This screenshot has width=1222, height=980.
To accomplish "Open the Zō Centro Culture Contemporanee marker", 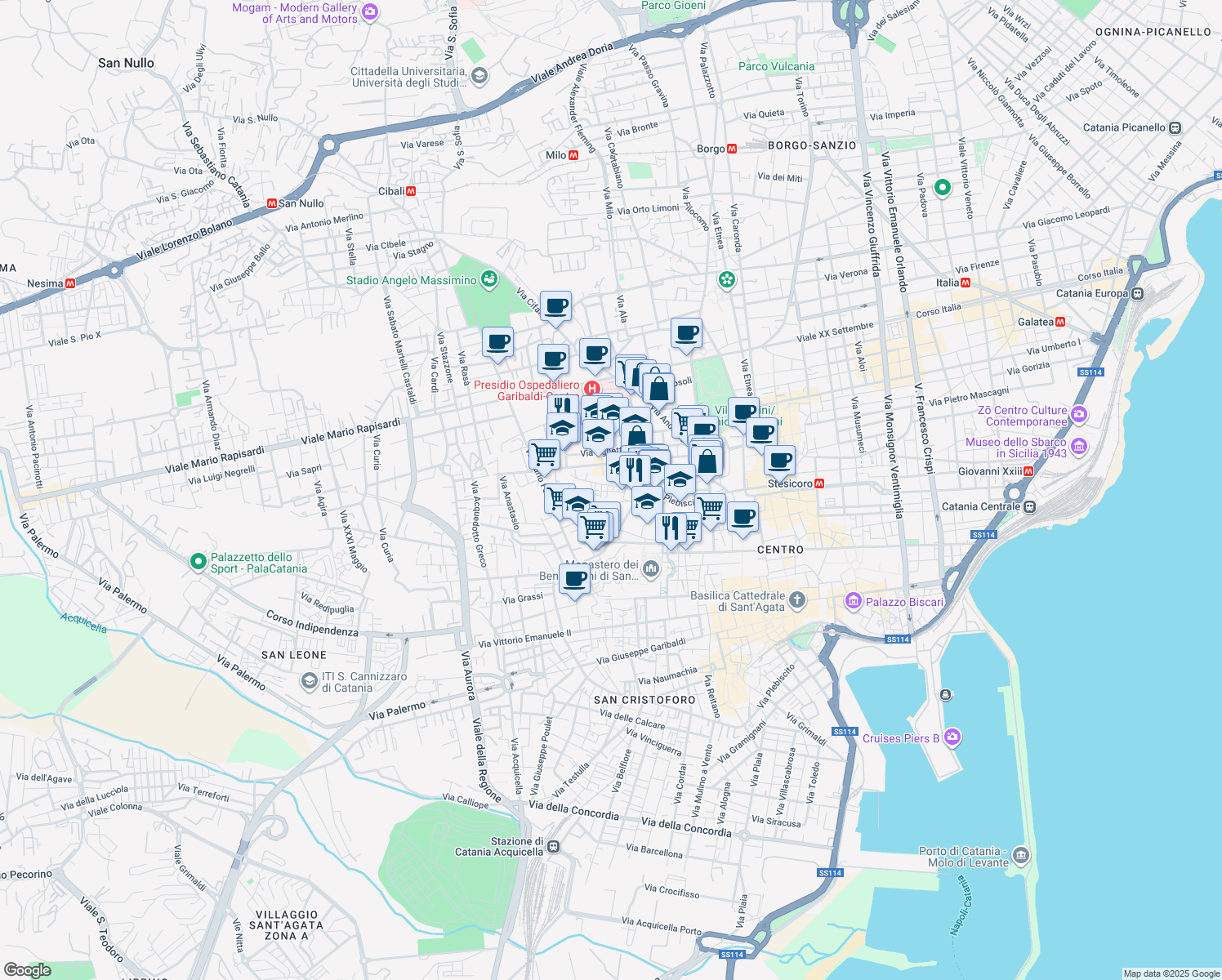I will [x=1079, y=415].
